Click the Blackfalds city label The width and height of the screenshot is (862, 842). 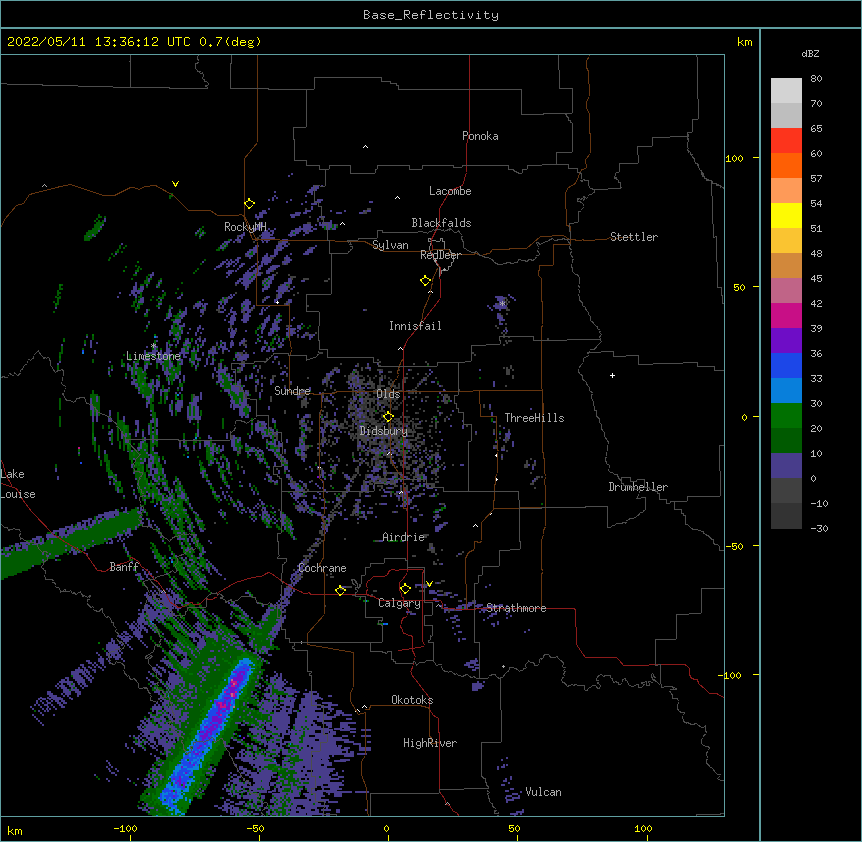coord(441,223)
